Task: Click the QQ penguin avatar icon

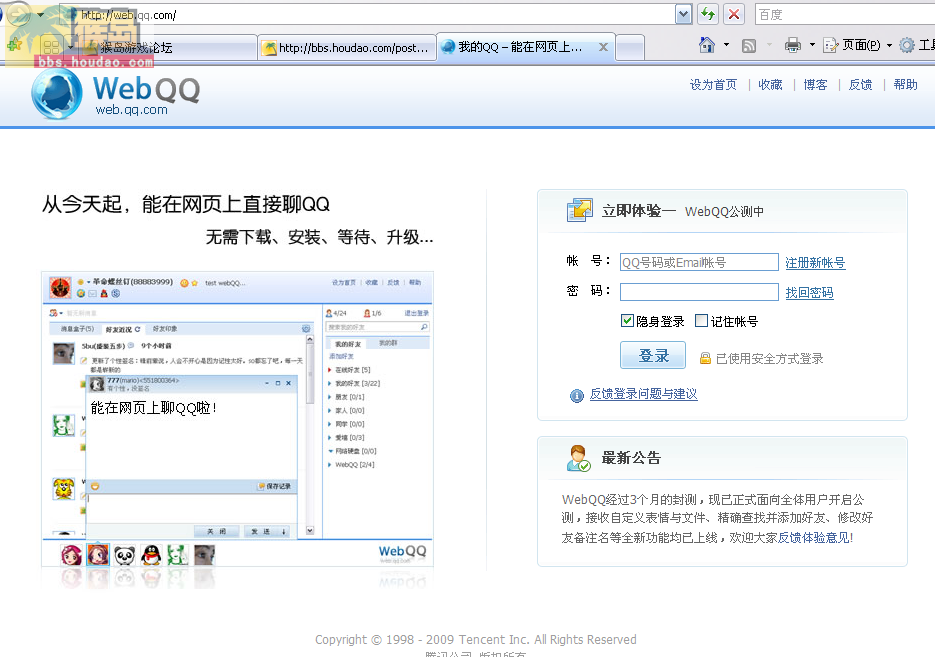Action: pyautogui.click(x=151, y=555)
